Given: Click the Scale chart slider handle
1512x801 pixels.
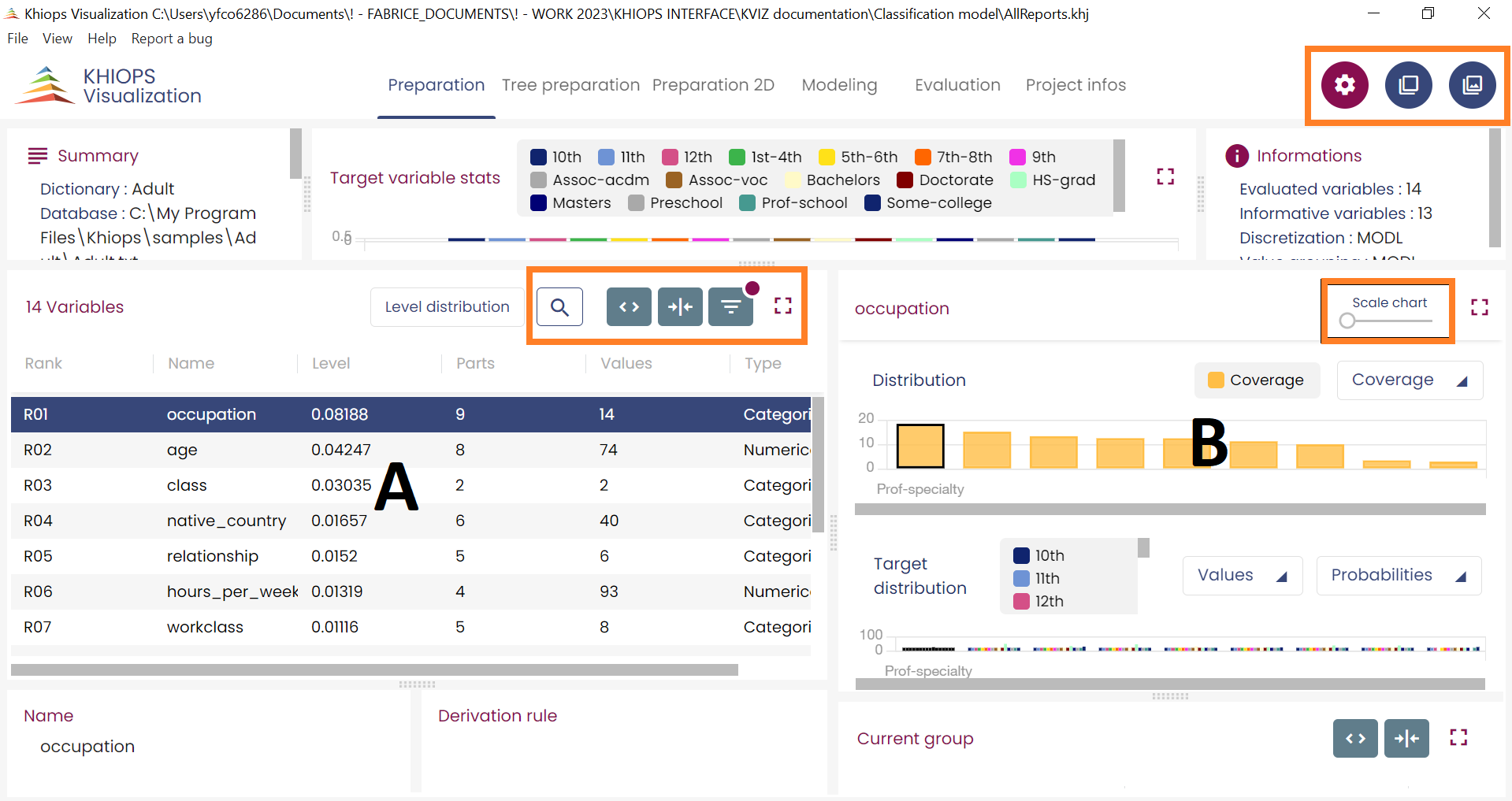Looking at the screenshot, I should coord(1347,321).
